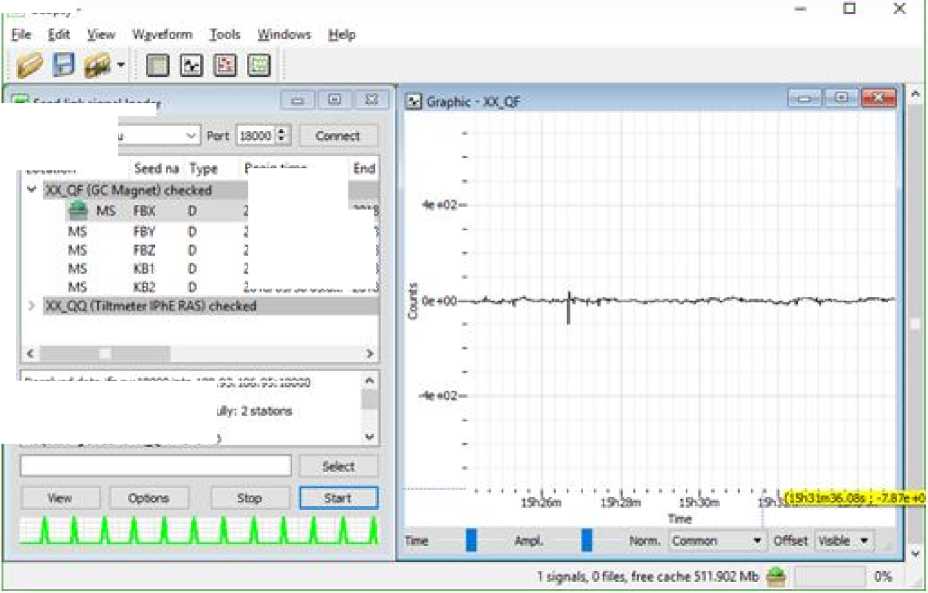Collapse the XX_QF (GC Magnet) tree node
Viewport: 928px width, 593px height.
[31, 189]
